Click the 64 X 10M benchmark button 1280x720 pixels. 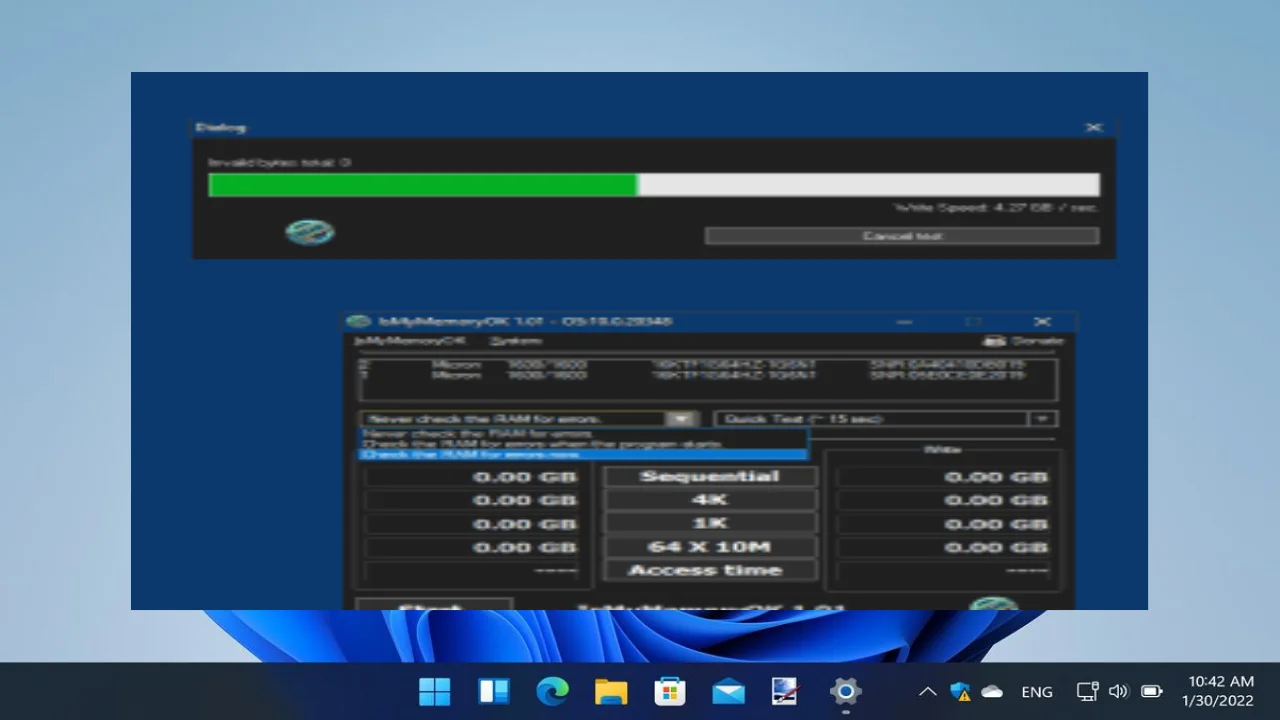point(710,547)
